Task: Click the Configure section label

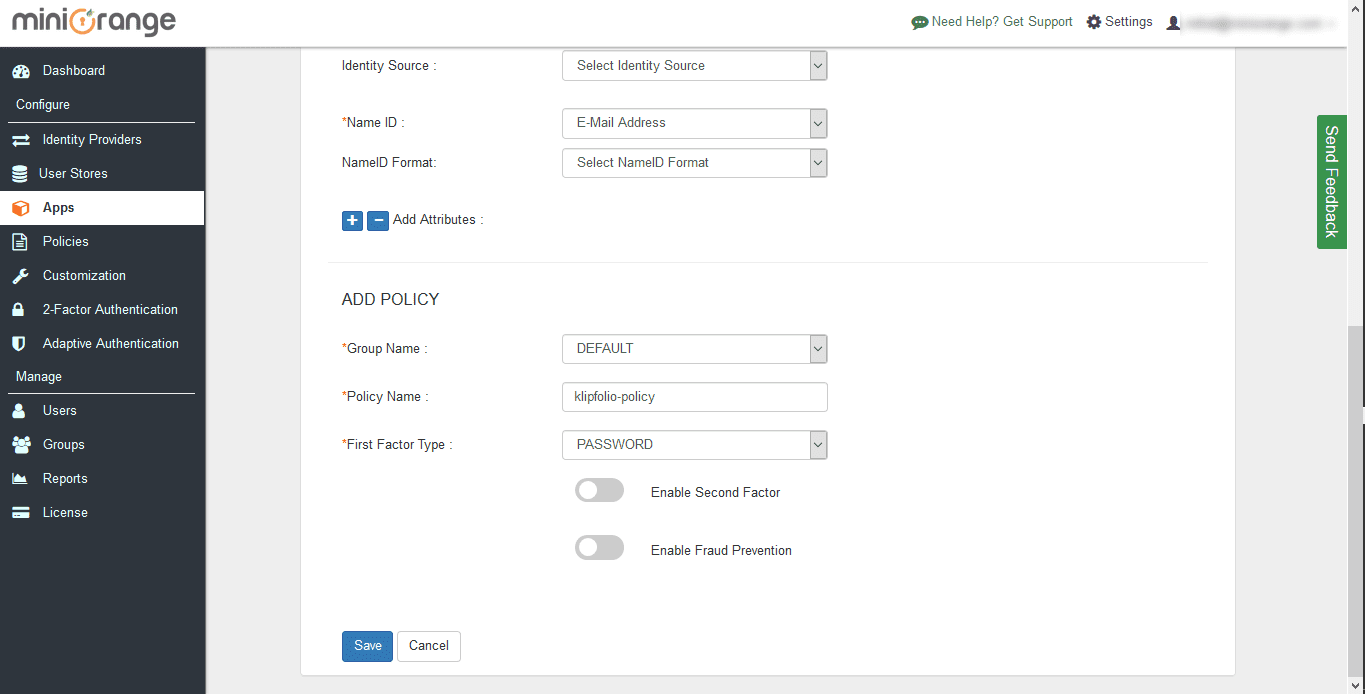Action: (x=43, y=105)
